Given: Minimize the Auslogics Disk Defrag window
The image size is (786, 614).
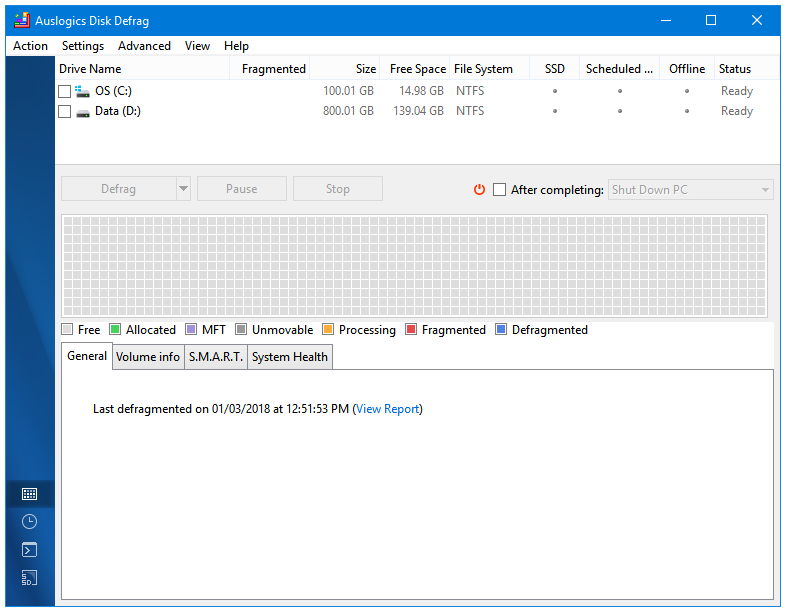Looking at the screenshot, I should point(666,21).
